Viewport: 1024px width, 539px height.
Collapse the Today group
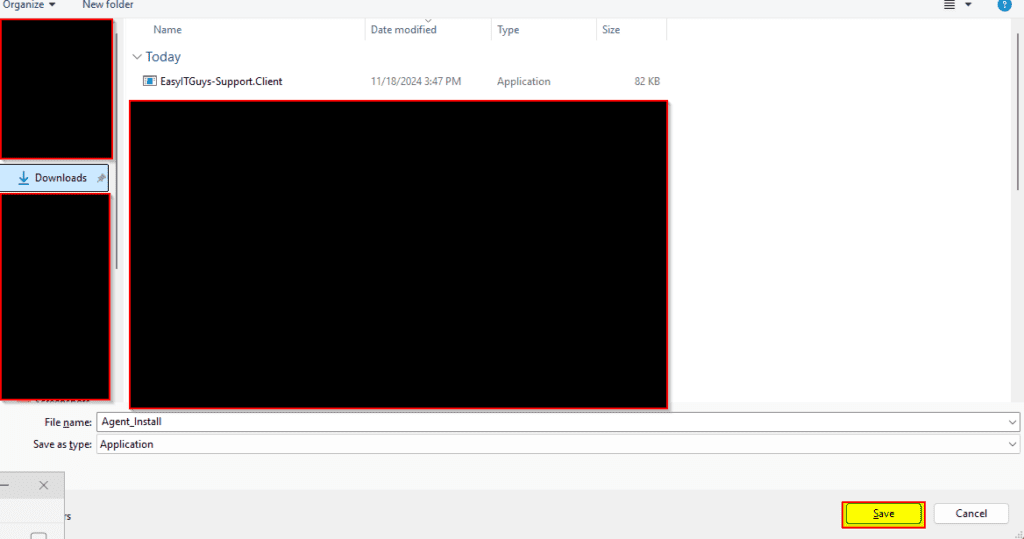137,57
